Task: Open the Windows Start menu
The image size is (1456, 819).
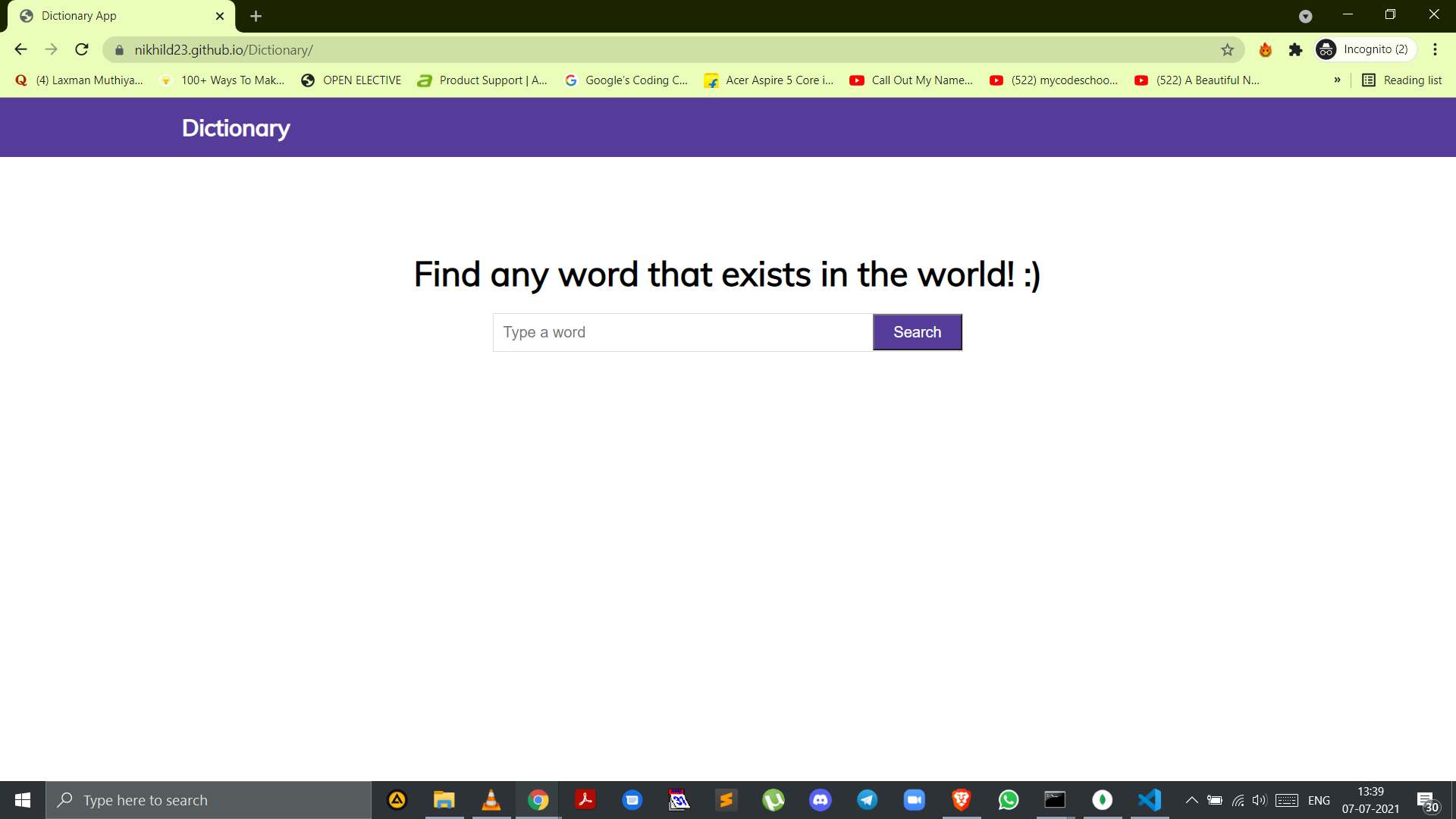Action: [x=23, y=800]
